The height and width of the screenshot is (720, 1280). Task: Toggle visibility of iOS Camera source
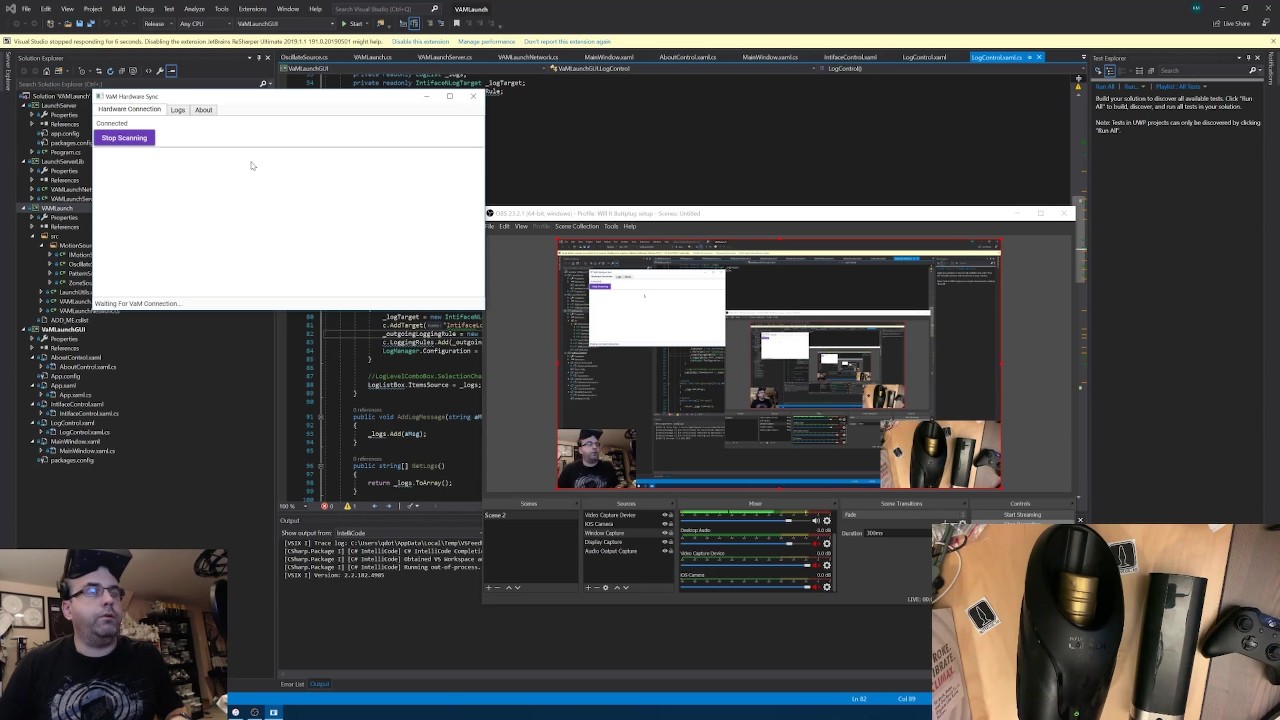pos(665,524)
